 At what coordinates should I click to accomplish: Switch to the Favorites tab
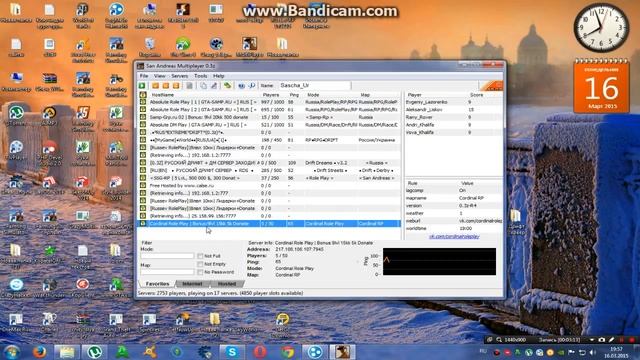click(x=158, y=284)
